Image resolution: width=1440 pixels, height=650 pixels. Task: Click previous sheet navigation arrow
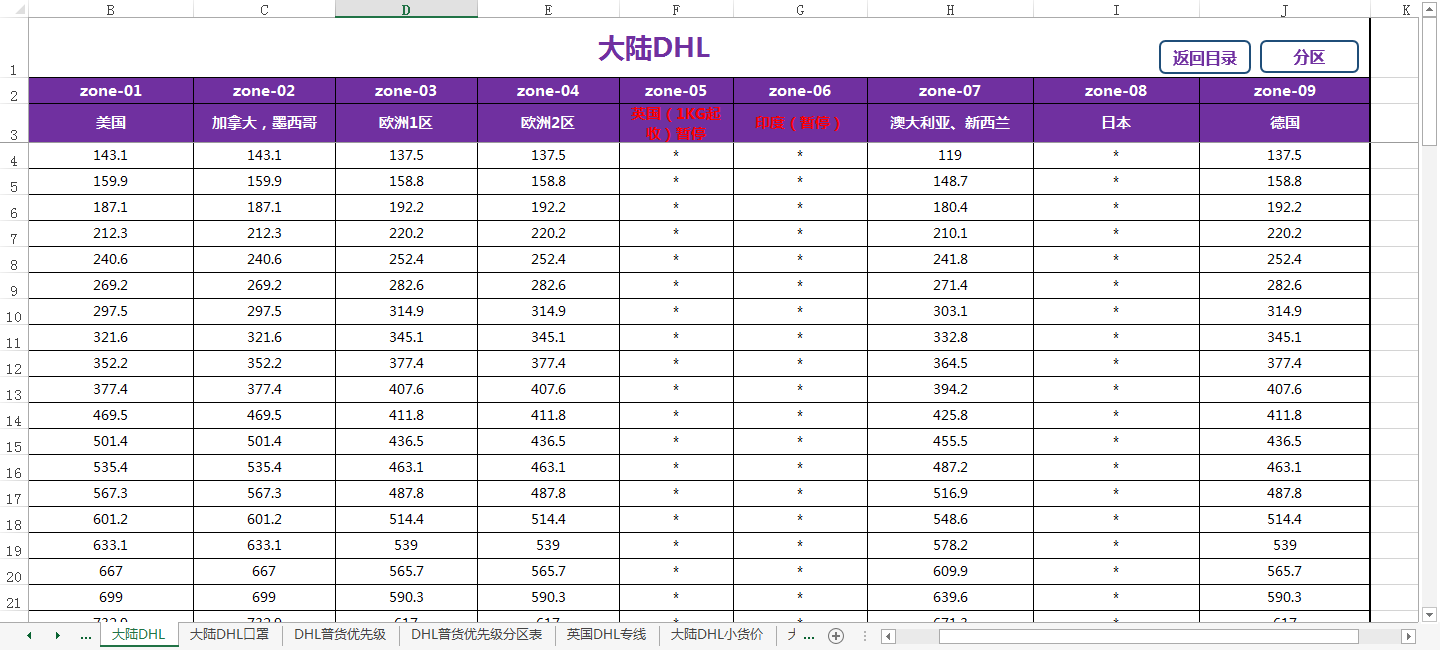coord(29,636)
